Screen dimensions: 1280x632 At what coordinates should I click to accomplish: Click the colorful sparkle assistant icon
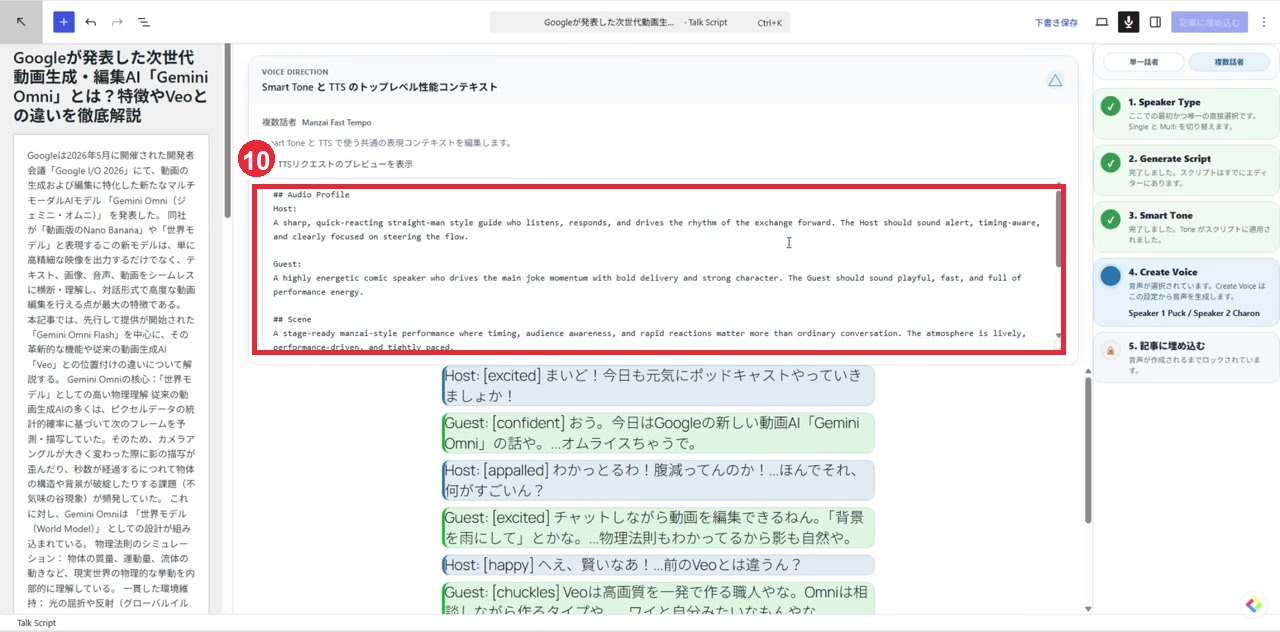point(1254,605)
